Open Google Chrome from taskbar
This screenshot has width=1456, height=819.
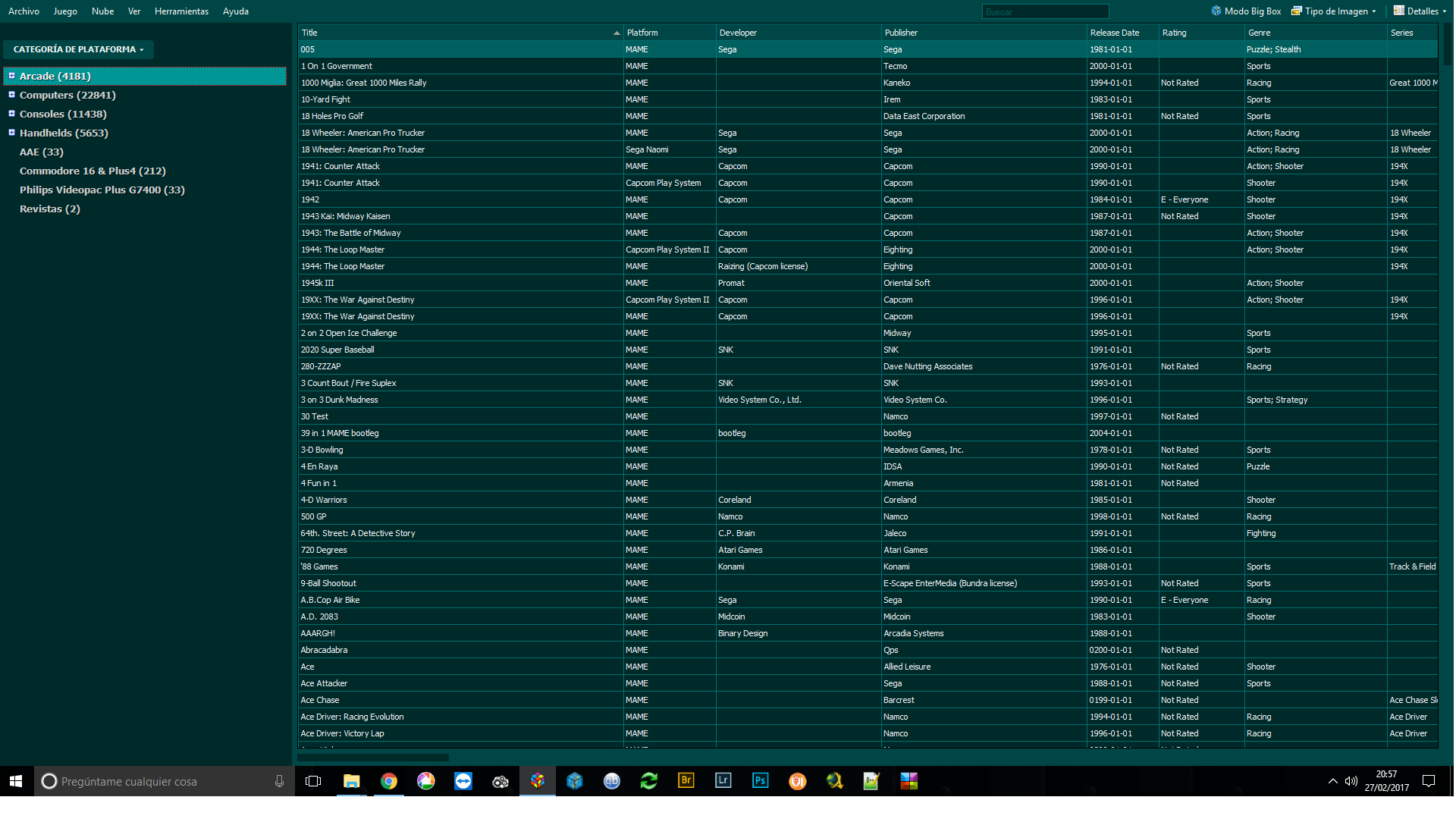click(388, 781)
